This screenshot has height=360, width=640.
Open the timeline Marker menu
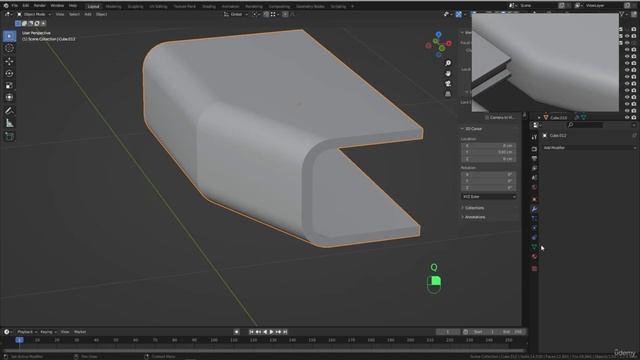click(x=80, y=332)
